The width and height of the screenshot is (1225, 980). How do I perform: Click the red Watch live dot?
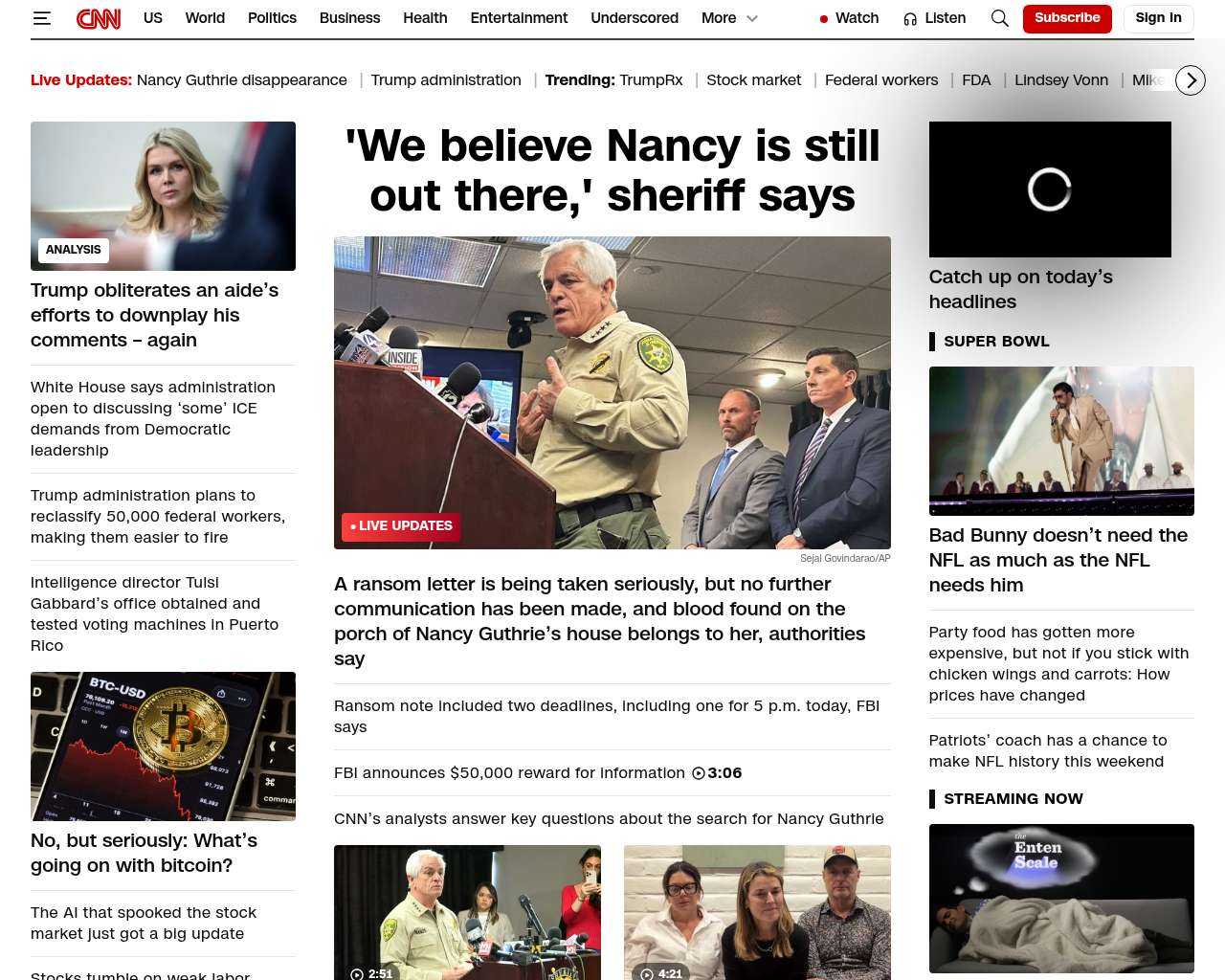pos(824,19)
